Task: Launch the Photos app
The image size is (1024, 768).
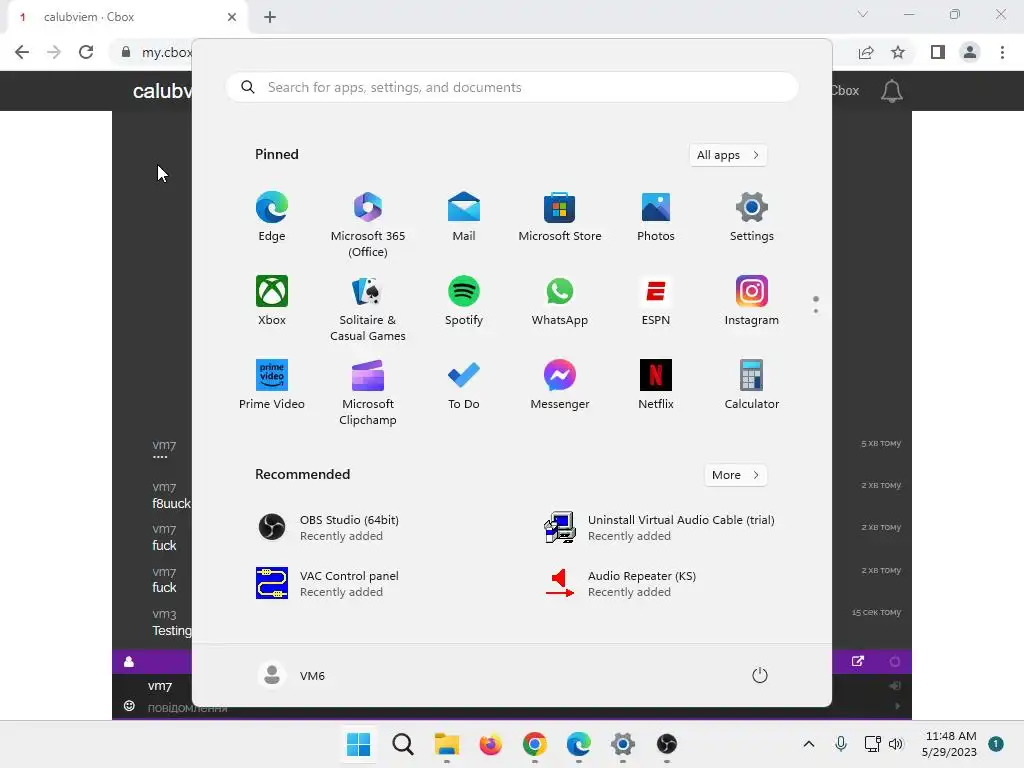Action: coord(656,217)
